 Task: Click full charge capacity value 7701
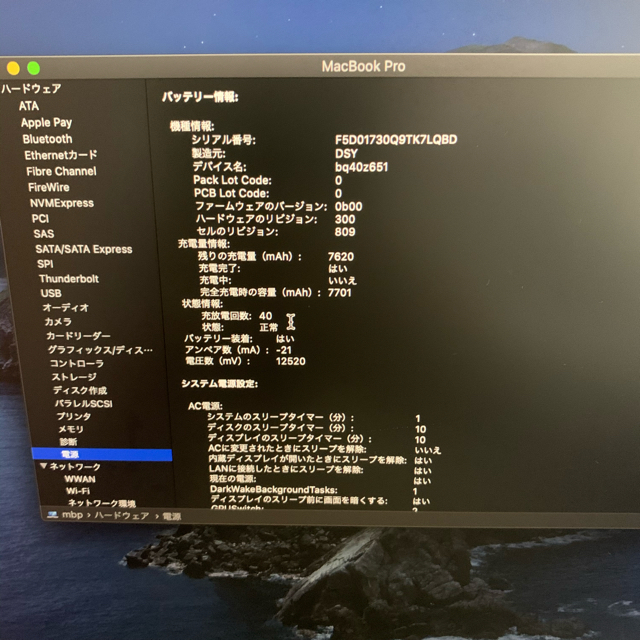340,293
